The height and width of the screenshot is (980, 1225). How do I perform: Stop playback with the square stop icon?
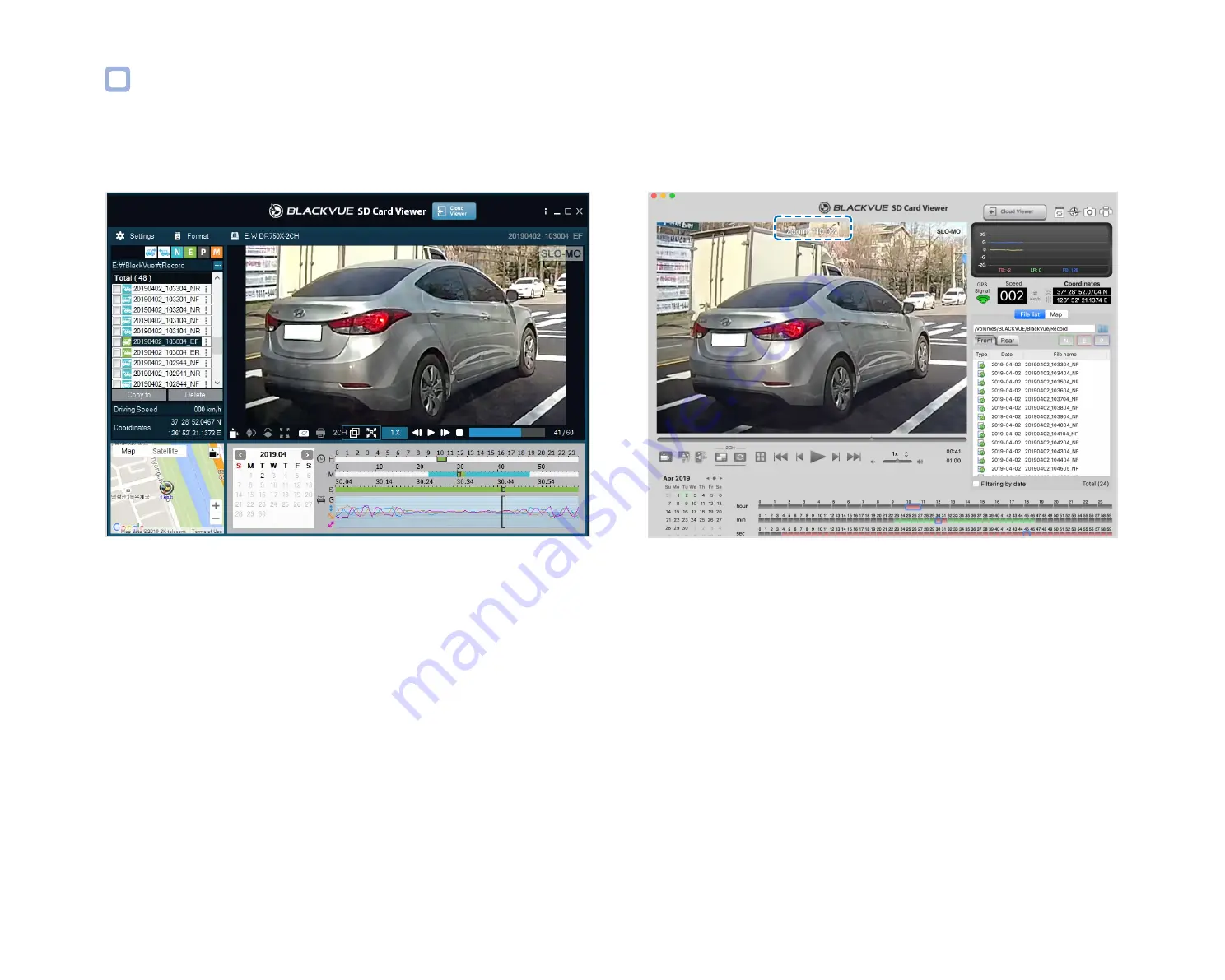coord(460,433)
